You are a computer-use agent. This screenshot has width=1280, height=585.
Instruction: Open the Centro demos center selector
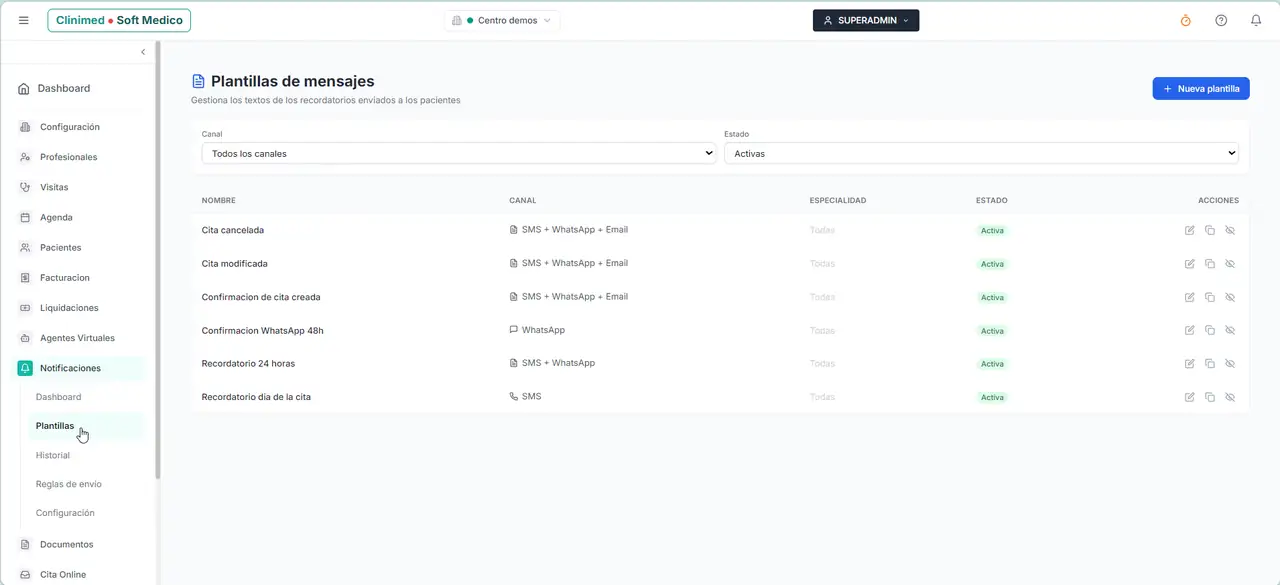[502, 20]
